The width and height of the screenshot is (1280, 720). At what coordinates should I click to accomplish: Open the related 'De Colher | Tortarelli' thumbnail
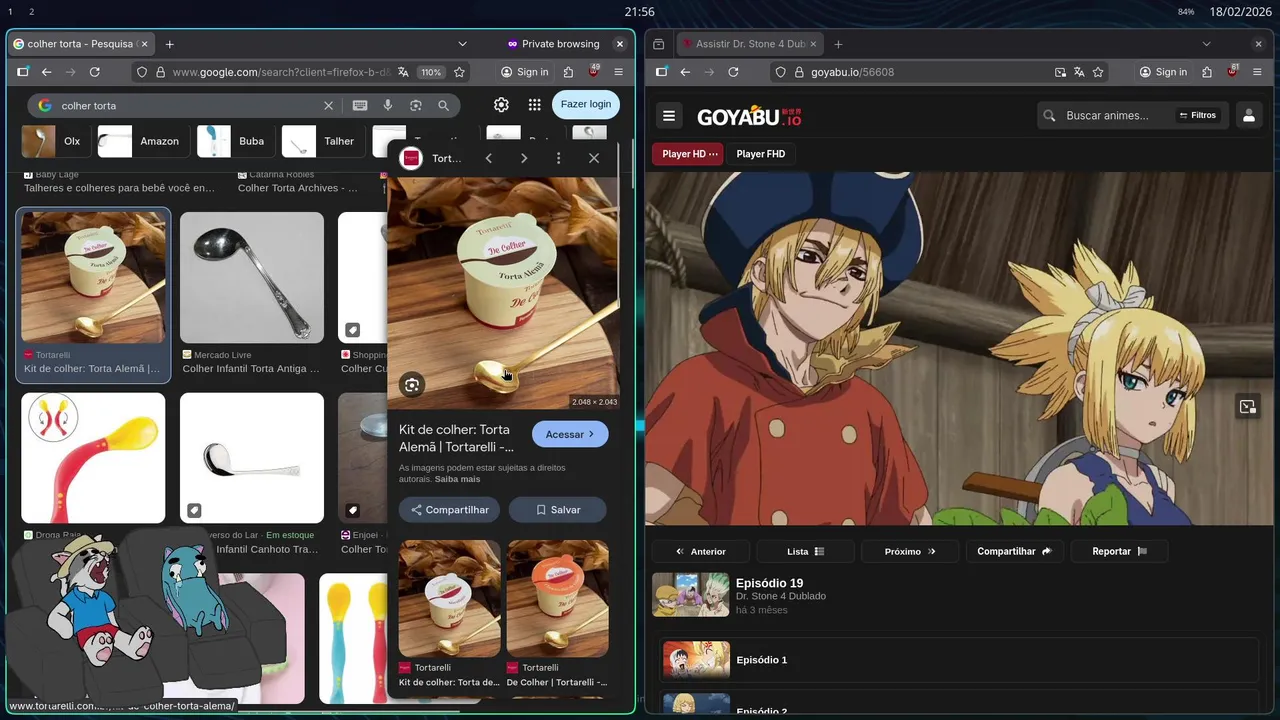557,599
